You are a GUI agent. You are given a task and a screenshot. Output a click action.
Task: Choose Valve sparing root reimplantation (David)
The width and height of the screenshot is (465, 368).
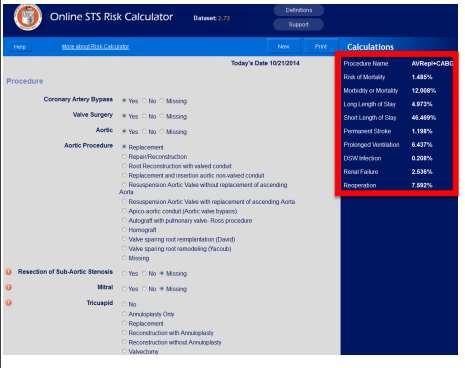pyautogui.click(x=124, y=239)
